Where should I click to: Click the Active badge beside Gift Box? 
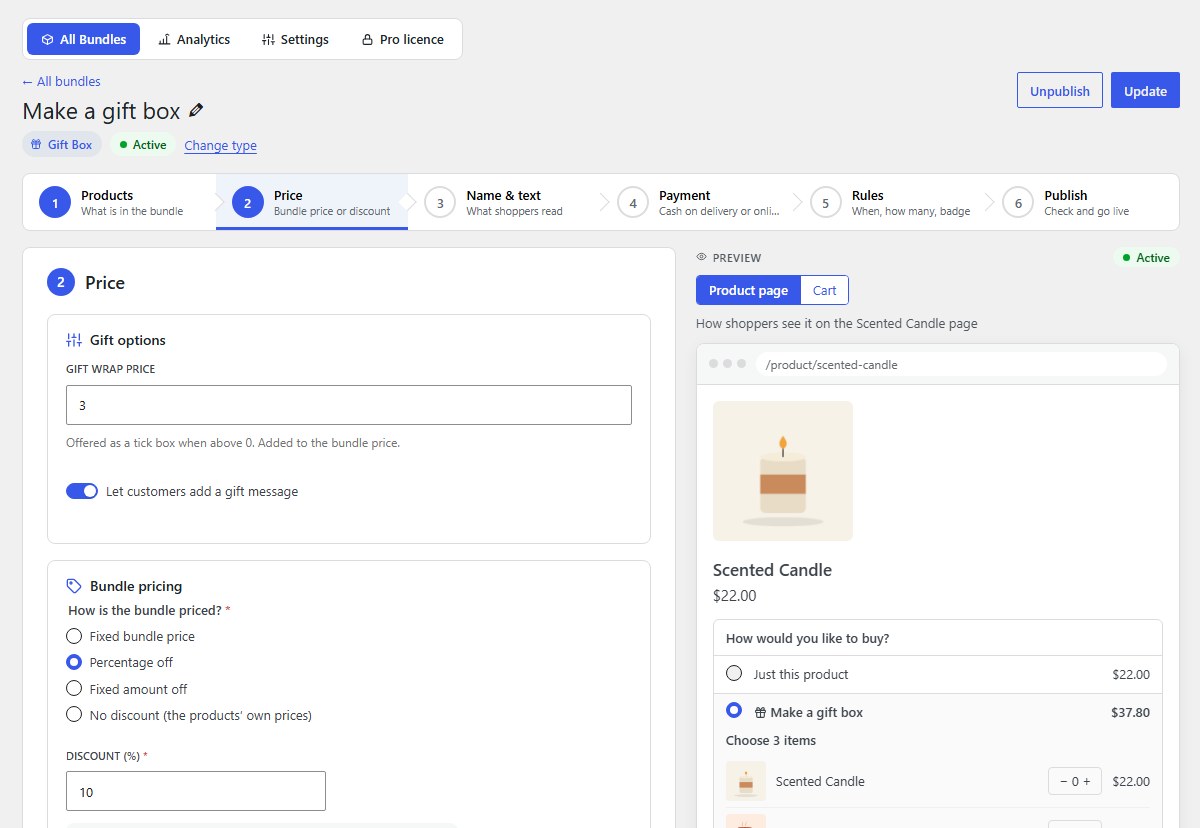pyautogui.click(x=143, y=145)
